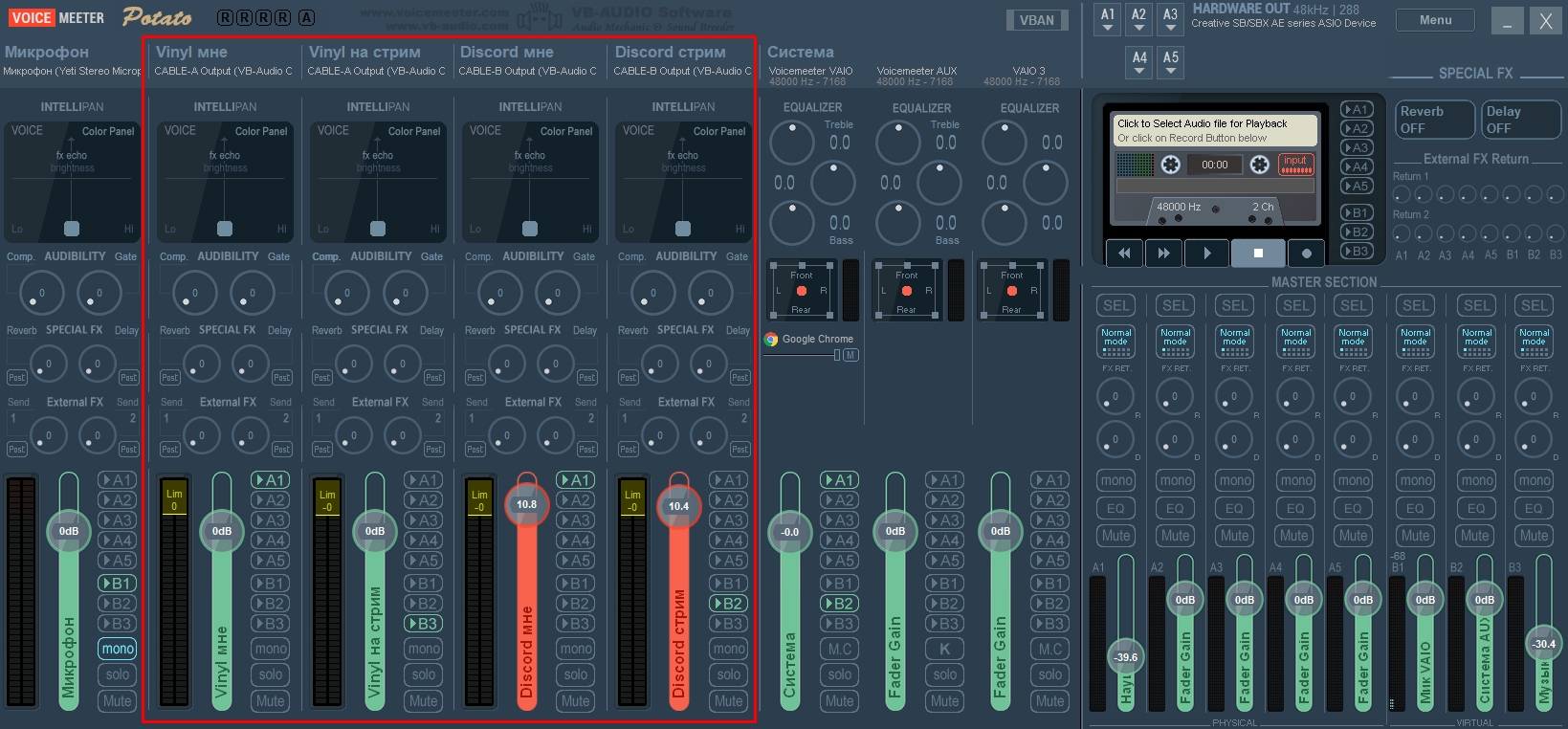1568x729 pixels.
Task: Stop the cassette recorder
Action: point(1258,253)
